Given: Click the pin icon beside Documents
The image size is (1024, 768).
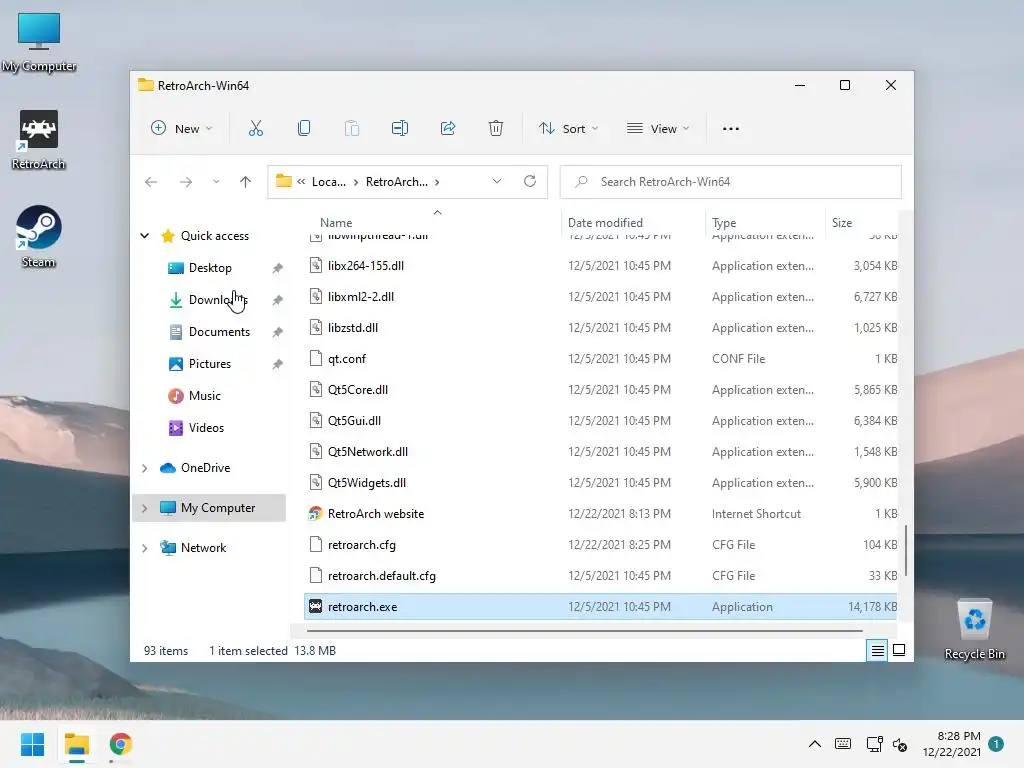Looking at the screenshot, I should point(278,332).
